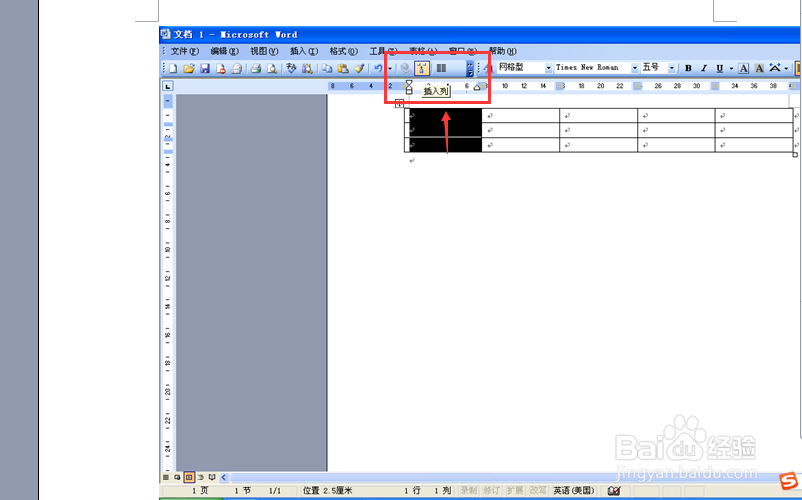The width and height of the screenshot is (802, 500).
Task: Toggle Italic formatting
Action: point(704,68)
